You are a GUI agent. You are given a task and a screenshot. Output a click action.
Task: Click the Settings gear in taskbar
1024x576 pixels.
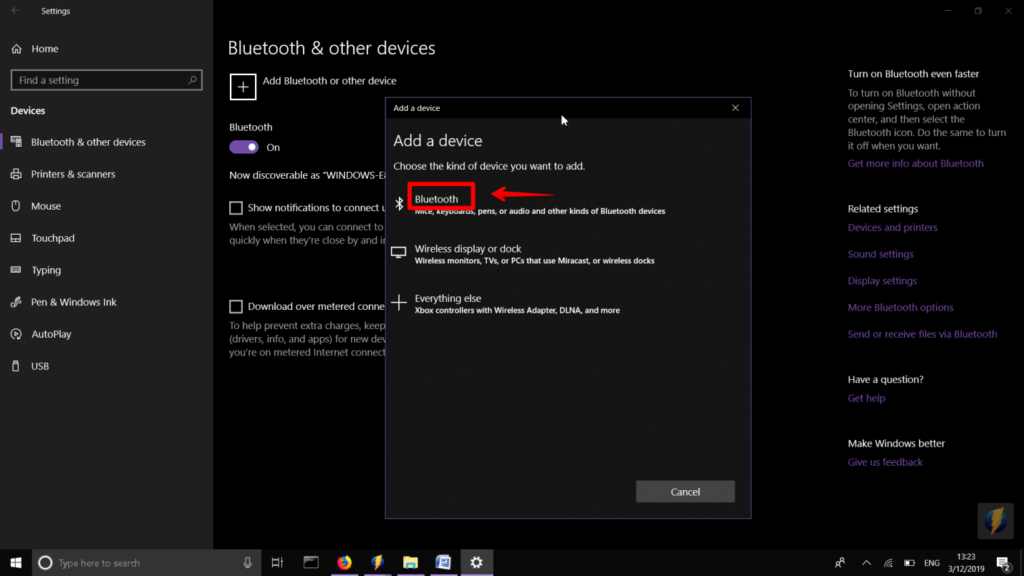tap(477, 562)
